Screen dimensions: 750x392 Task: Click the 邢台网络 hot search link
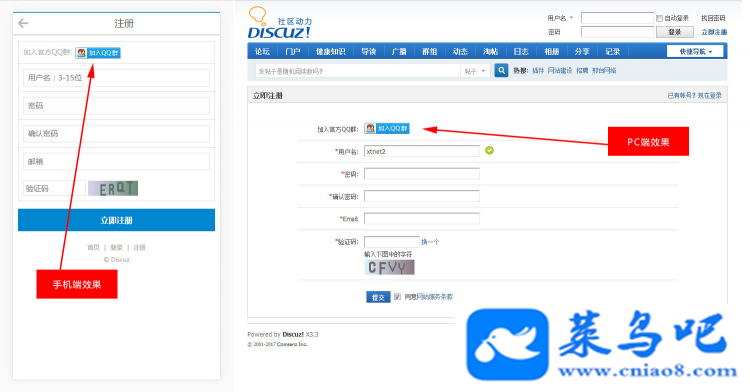click(x=604, y=71)
